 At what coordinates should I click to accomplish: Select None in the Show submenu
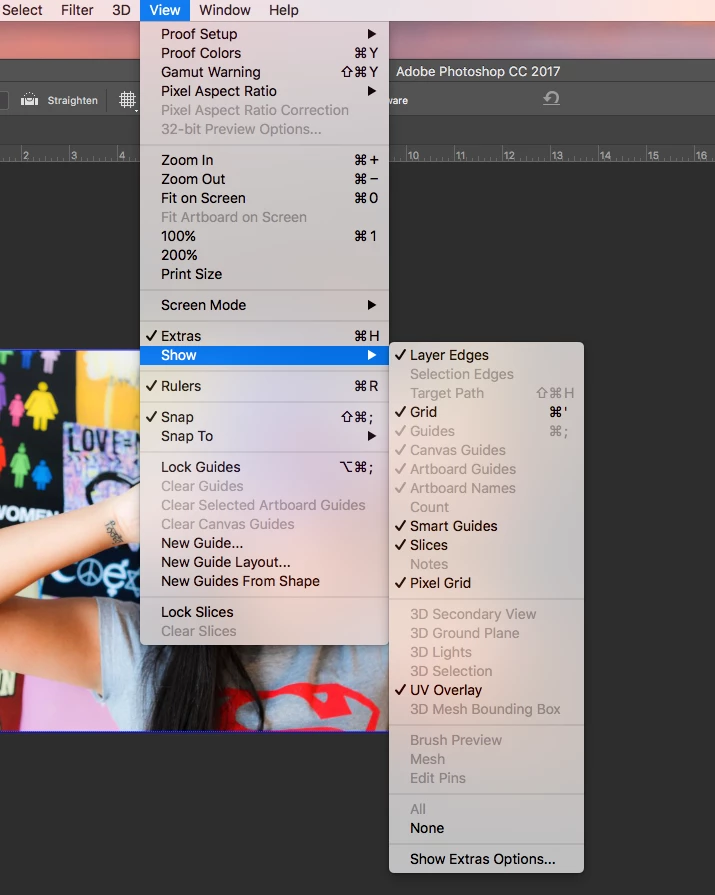[x=486, y=828]
